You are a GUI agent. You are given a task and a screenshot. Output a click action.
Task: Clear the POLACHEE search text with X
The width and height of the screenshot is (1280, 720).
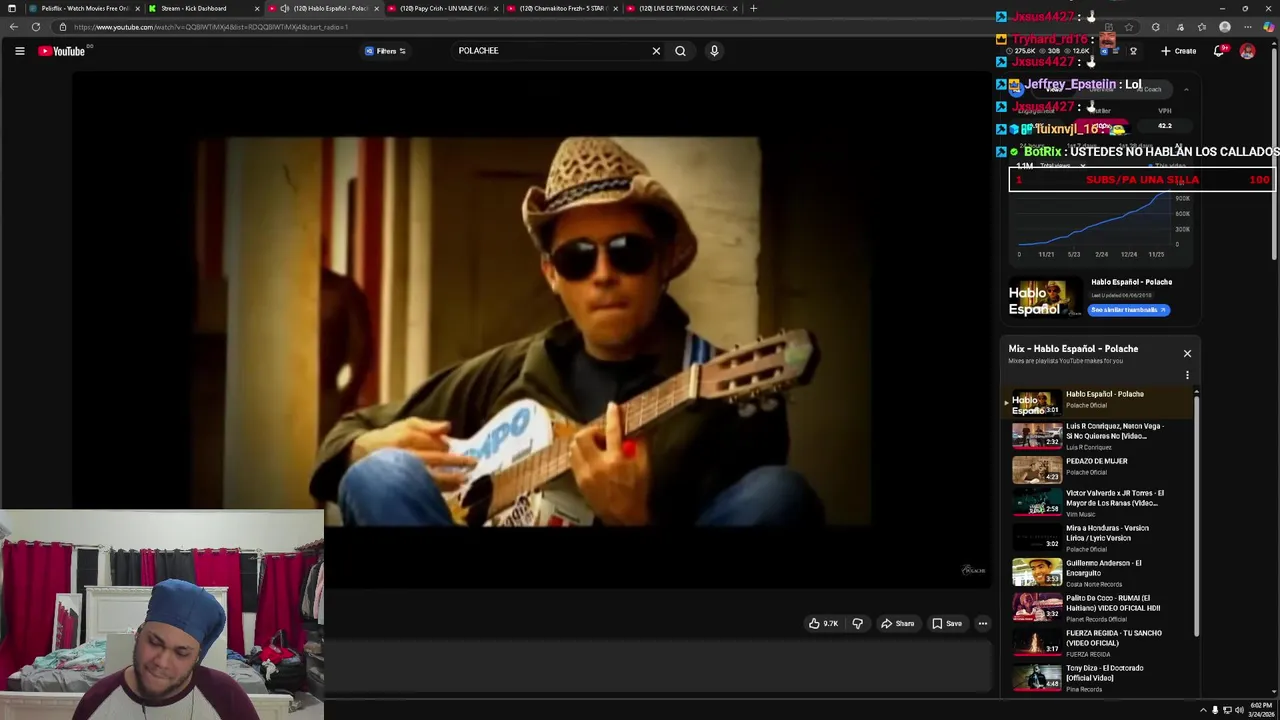pyautogui.click(x=656, y=51)
